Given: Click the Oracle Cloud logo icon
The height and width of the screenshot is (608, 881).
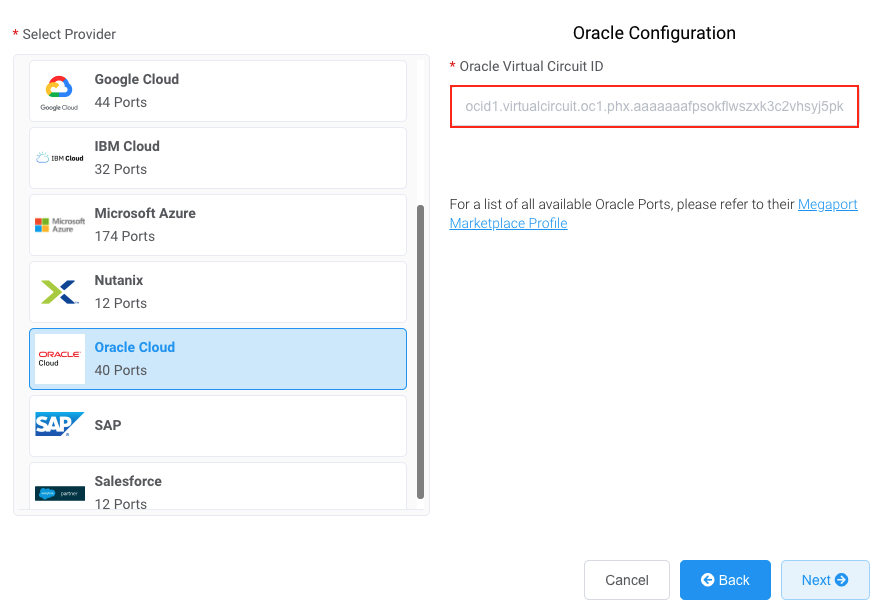Looking at the screenshot, I should tap(60, 359).
